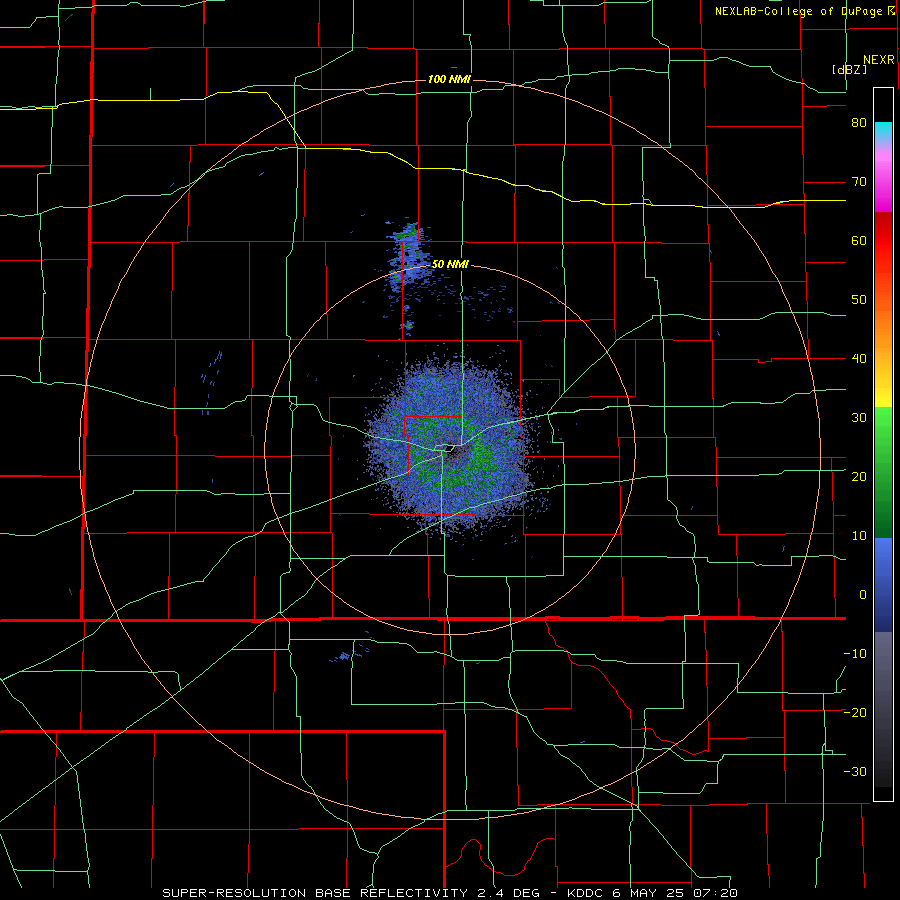Click the -10 value on the dBZ scale
The image size is (900, 900).
[855, 653]
